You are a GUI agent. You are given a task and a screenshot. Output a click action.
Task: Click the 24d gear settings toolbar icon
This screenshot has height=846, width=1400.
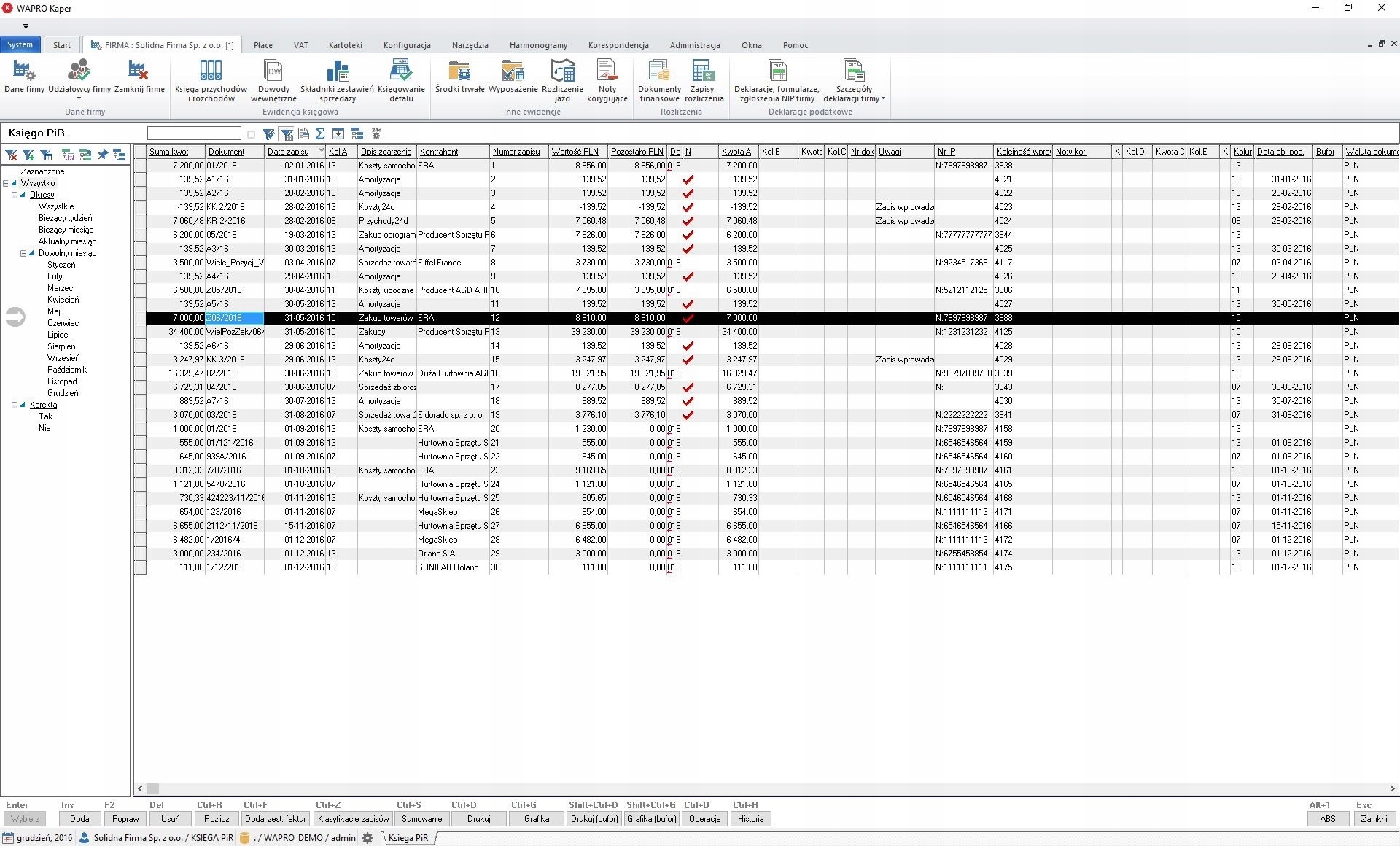[x=376, y=133]
